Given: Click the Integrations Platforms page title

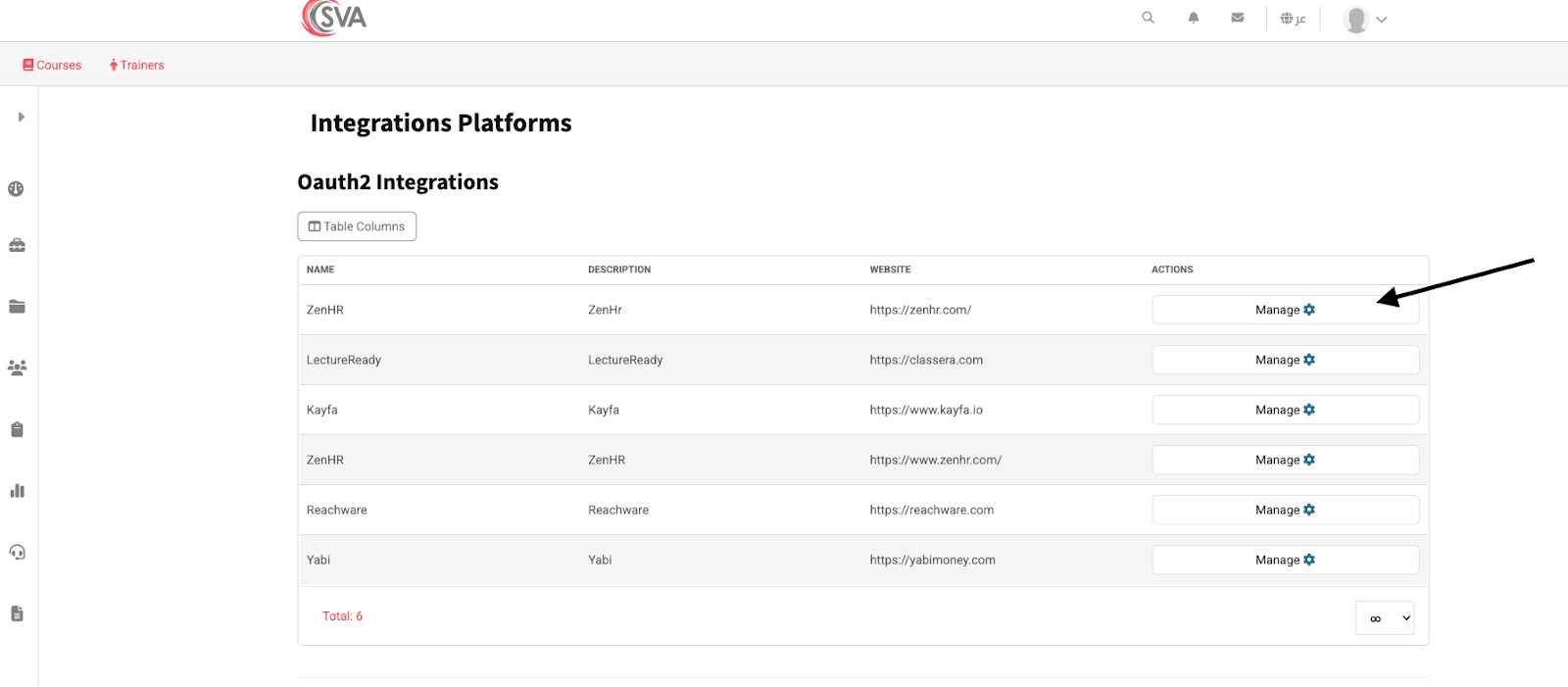Looking at the screenshot, I should point(441,123).
